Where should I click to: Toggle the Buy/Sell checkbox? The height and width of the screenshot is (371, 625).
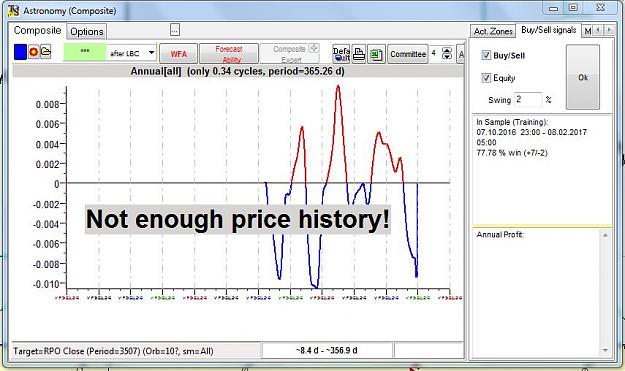pos(486,55)
